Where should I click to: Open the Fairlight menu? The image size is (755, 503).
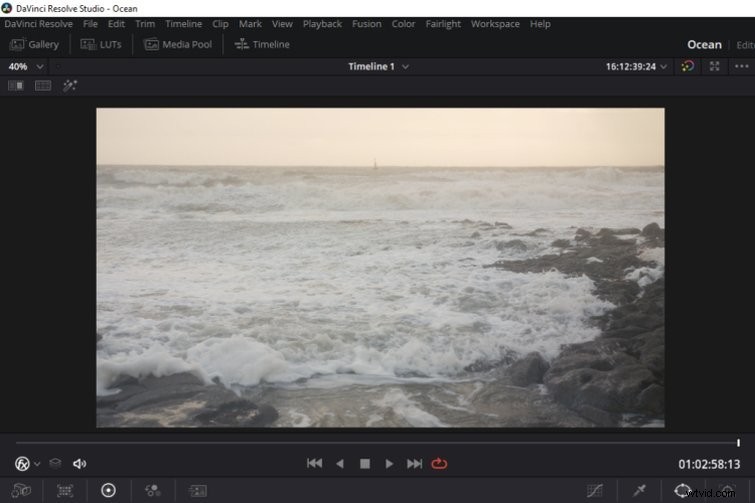click(x=443, y=24)
